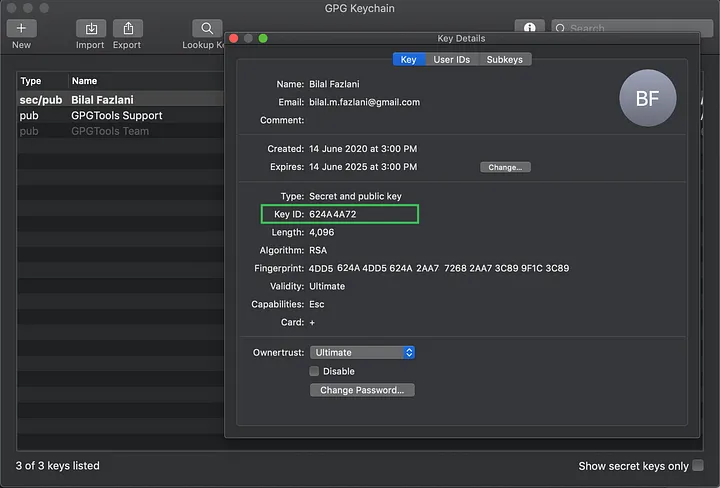The width and height of the screenshot is (720, 488).
Task: Sort by the Name column header
Action: click(x=140, y=81)
